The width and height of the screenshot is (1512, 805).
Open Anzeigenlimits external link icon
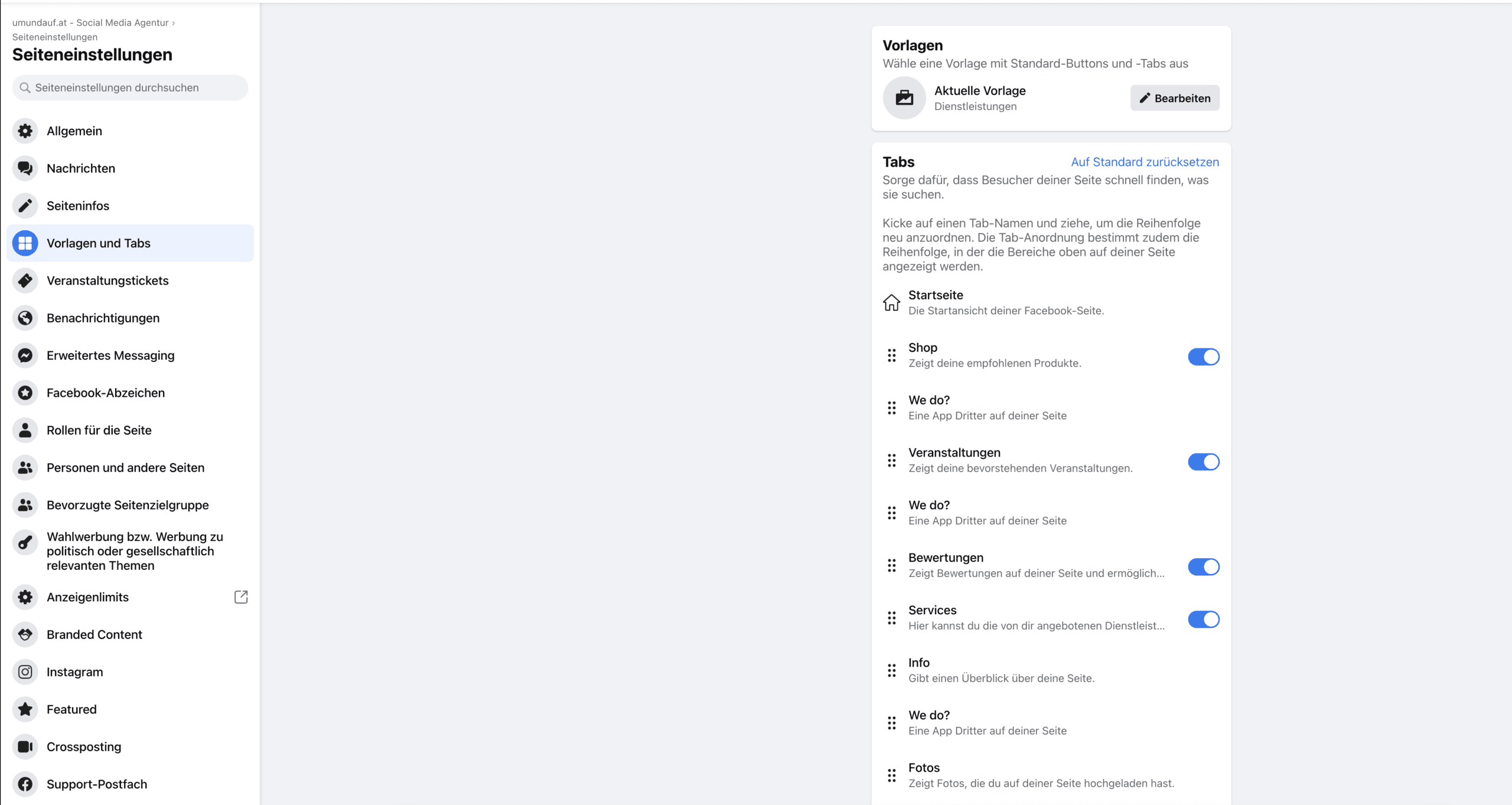point(241,597)
